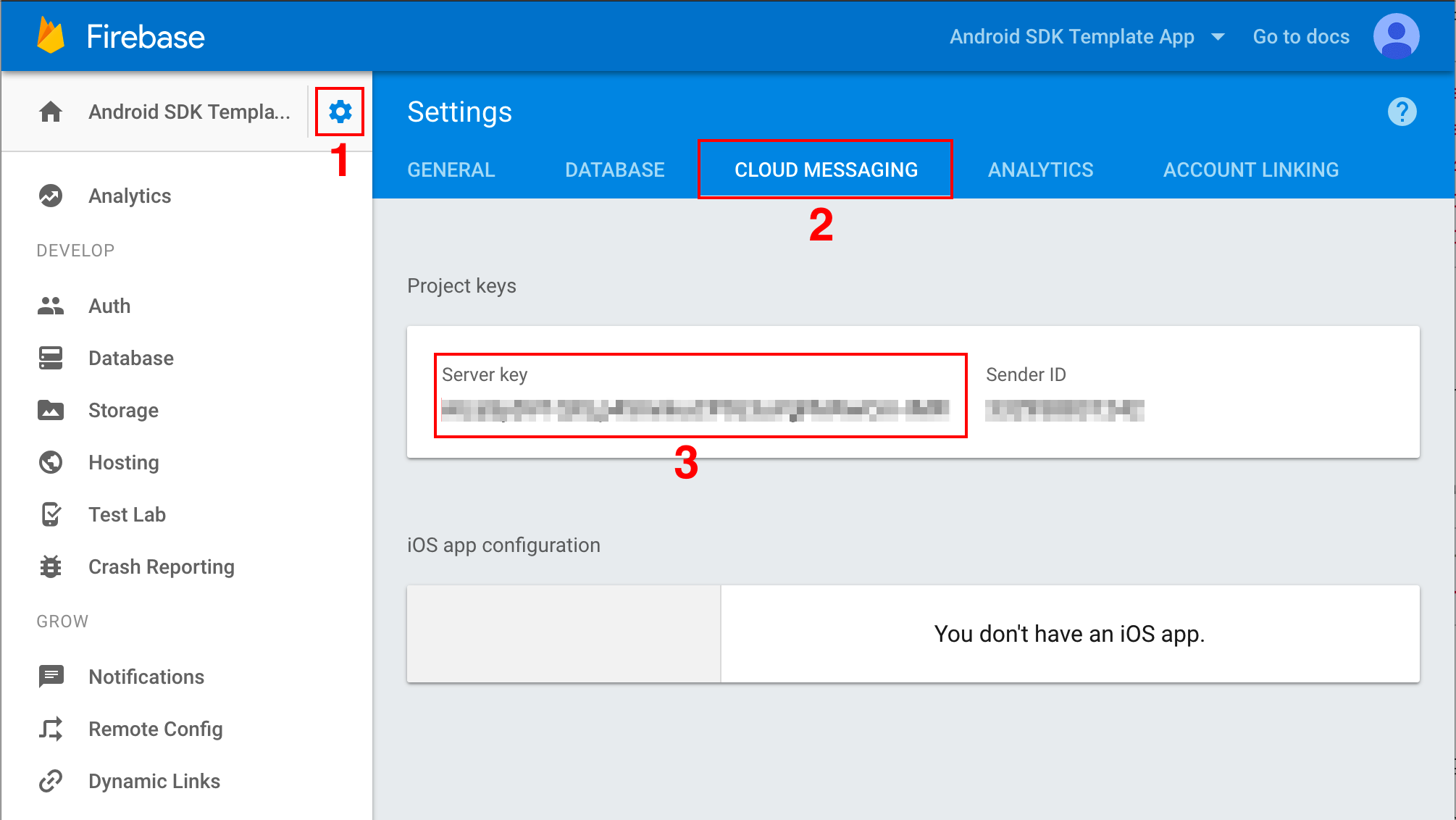Click the Go to docs link
Image resolution: width=1456 pixels, height=820 pixels.
(1300, 36)
